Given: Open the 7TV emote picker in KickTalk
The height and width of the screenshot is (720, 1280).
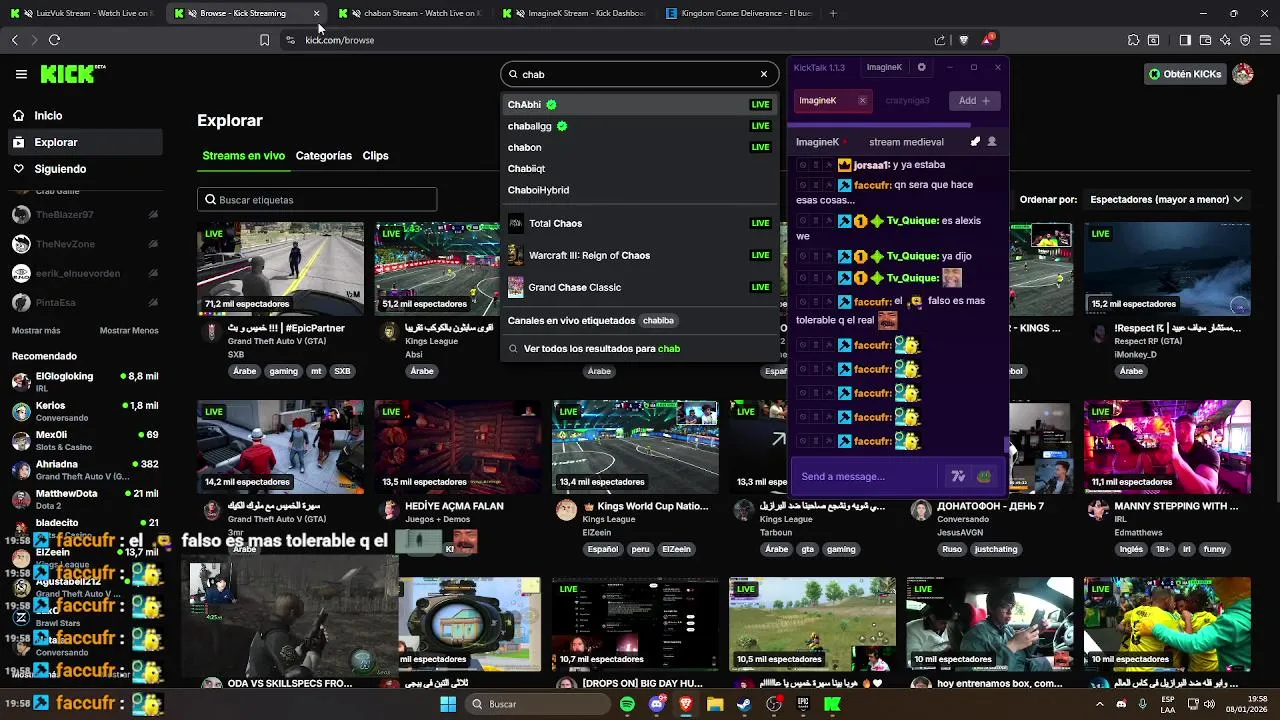Looking at the screenshot, I should [x=958, y=477].
